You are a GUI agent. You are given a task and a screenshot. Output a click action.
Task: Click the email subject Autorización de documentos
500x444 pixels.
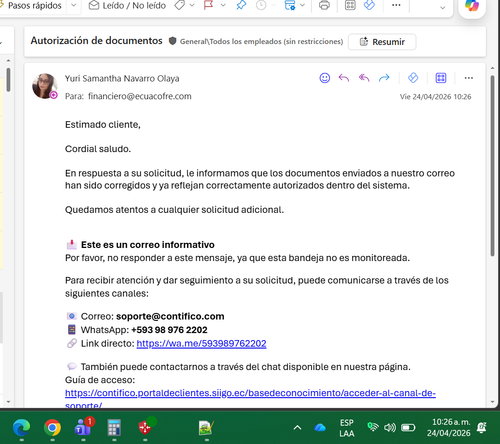(96, 41)
